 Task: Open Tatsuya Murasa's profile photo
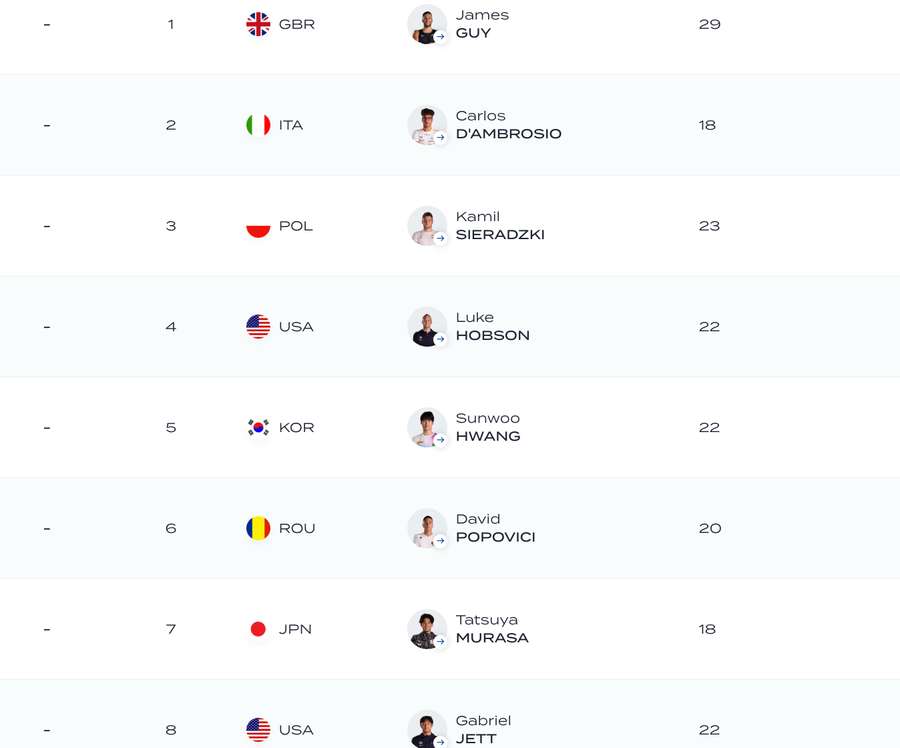[x=426, y=628]
